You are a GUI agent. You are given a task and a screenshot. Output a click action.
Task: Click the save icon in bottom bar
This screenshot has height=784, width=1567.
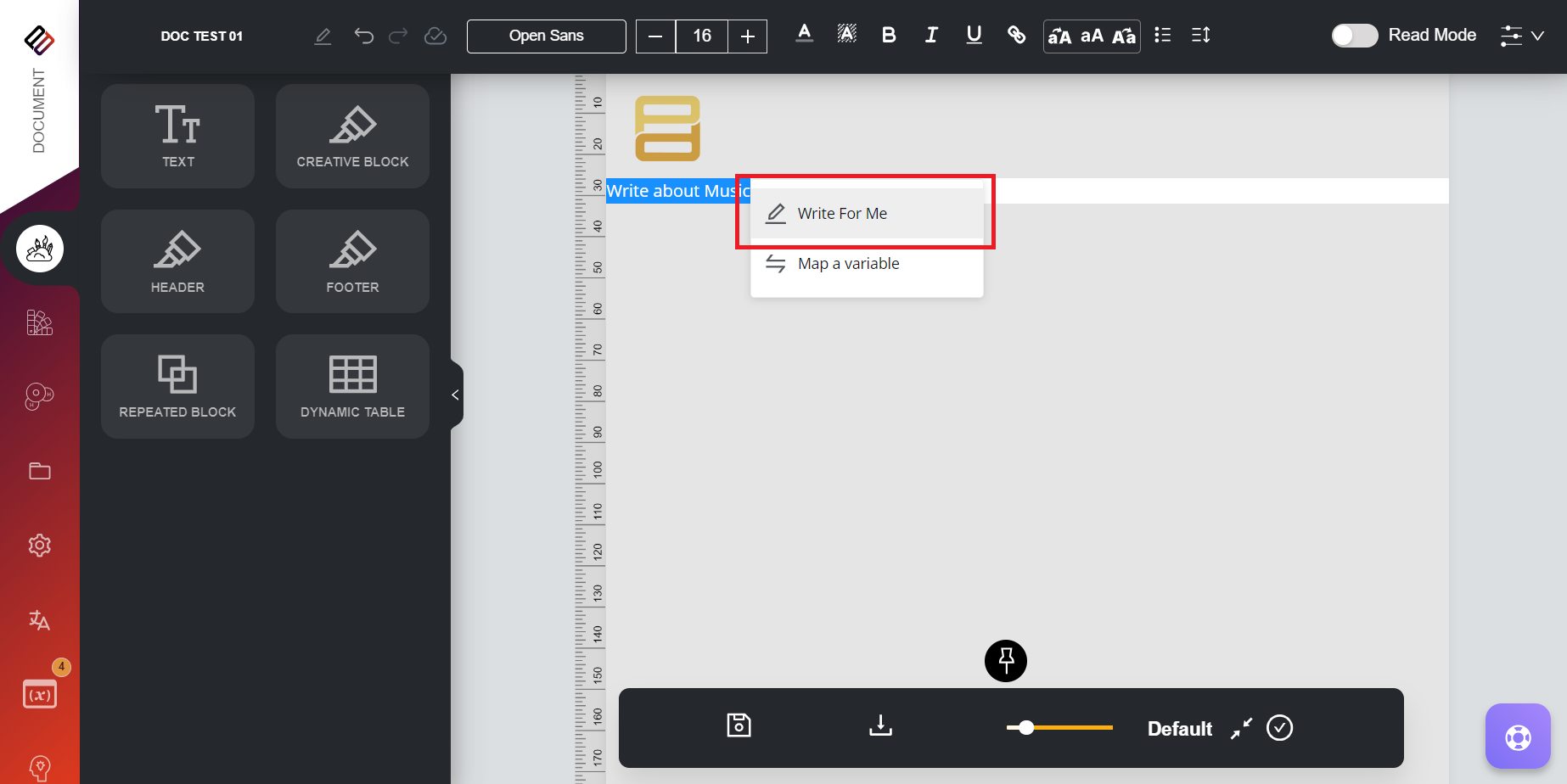coord(739,725)
